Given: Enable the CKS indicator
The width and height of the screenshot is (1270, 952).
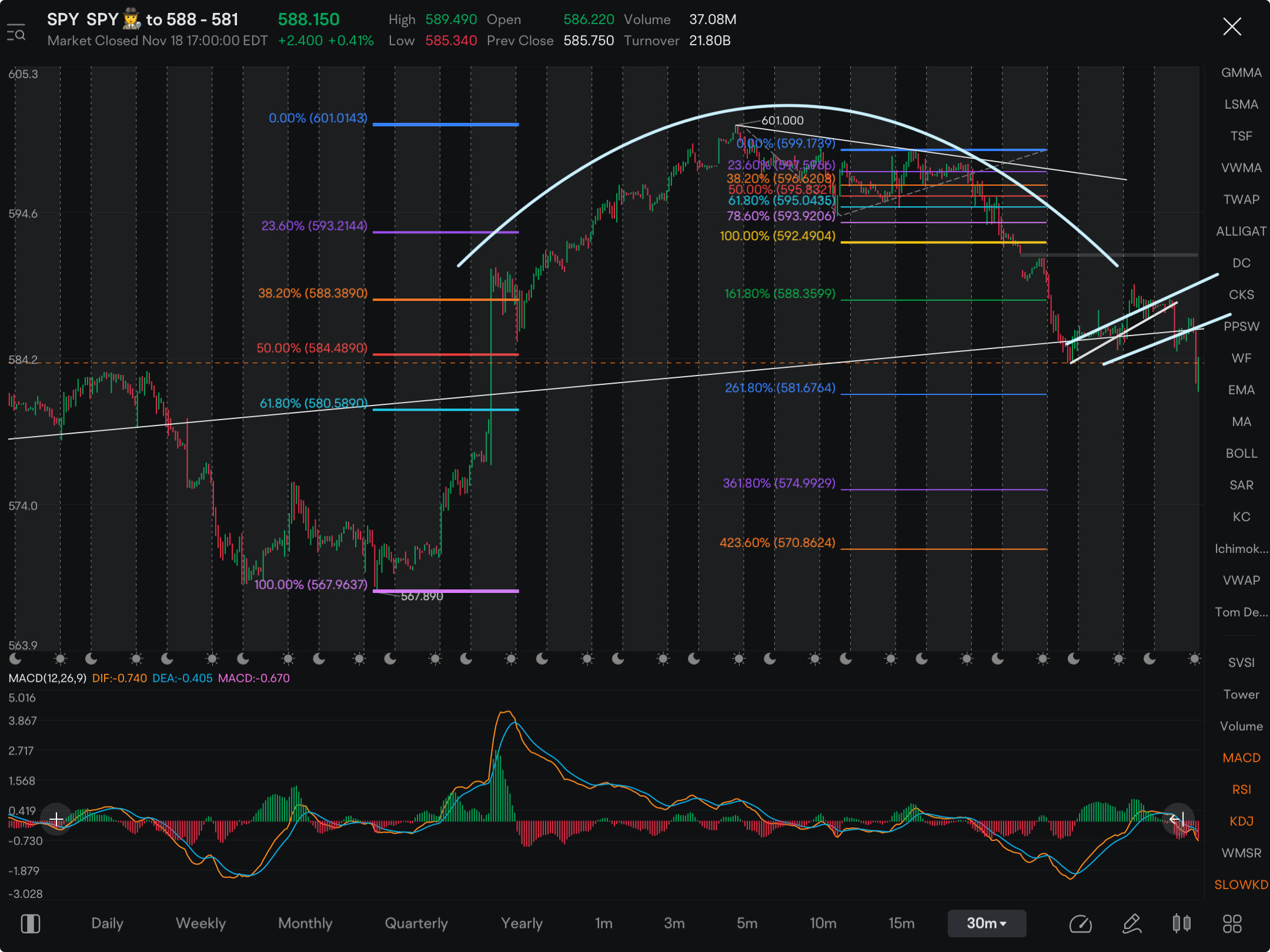Looking at the screenshot, I should 1241,294.
